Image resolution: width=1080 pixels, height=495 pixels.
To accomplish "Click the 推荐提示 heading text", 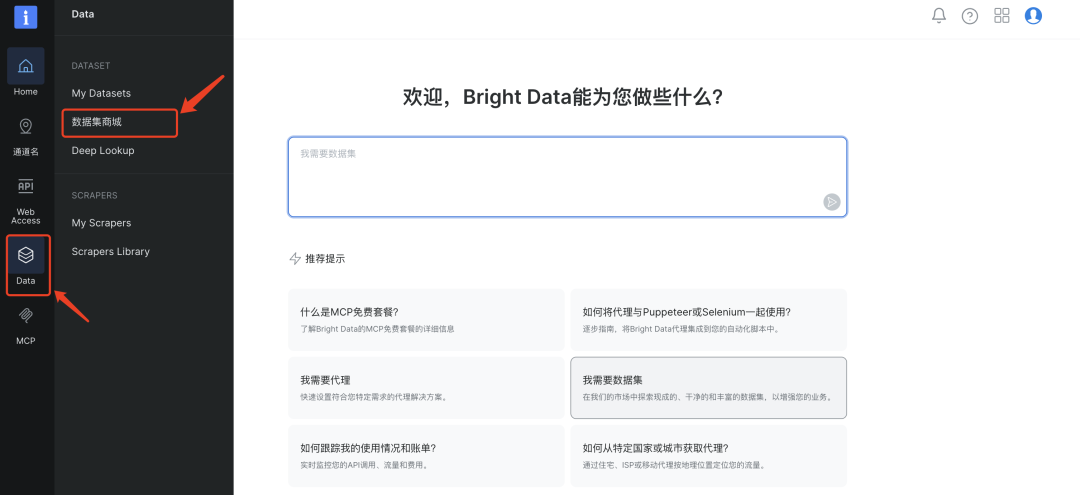I will click(325, 259).
